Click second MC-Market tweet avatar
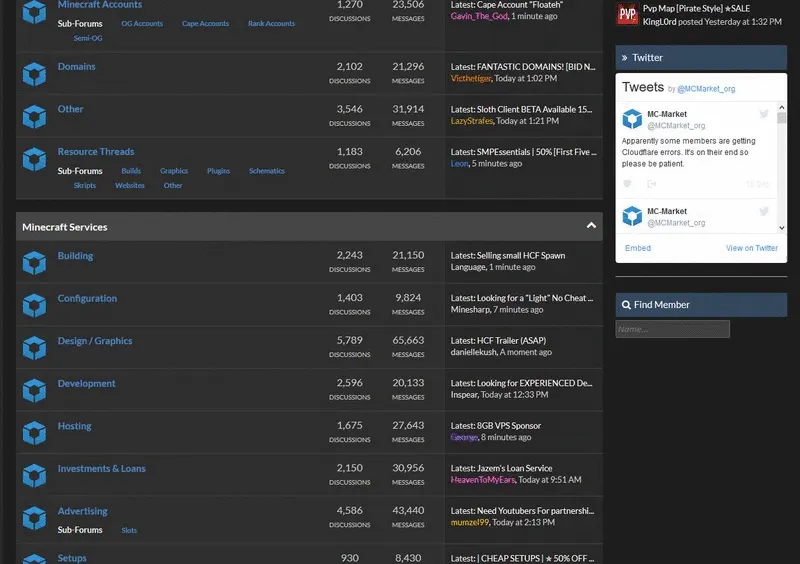 [x=632, y=216]
